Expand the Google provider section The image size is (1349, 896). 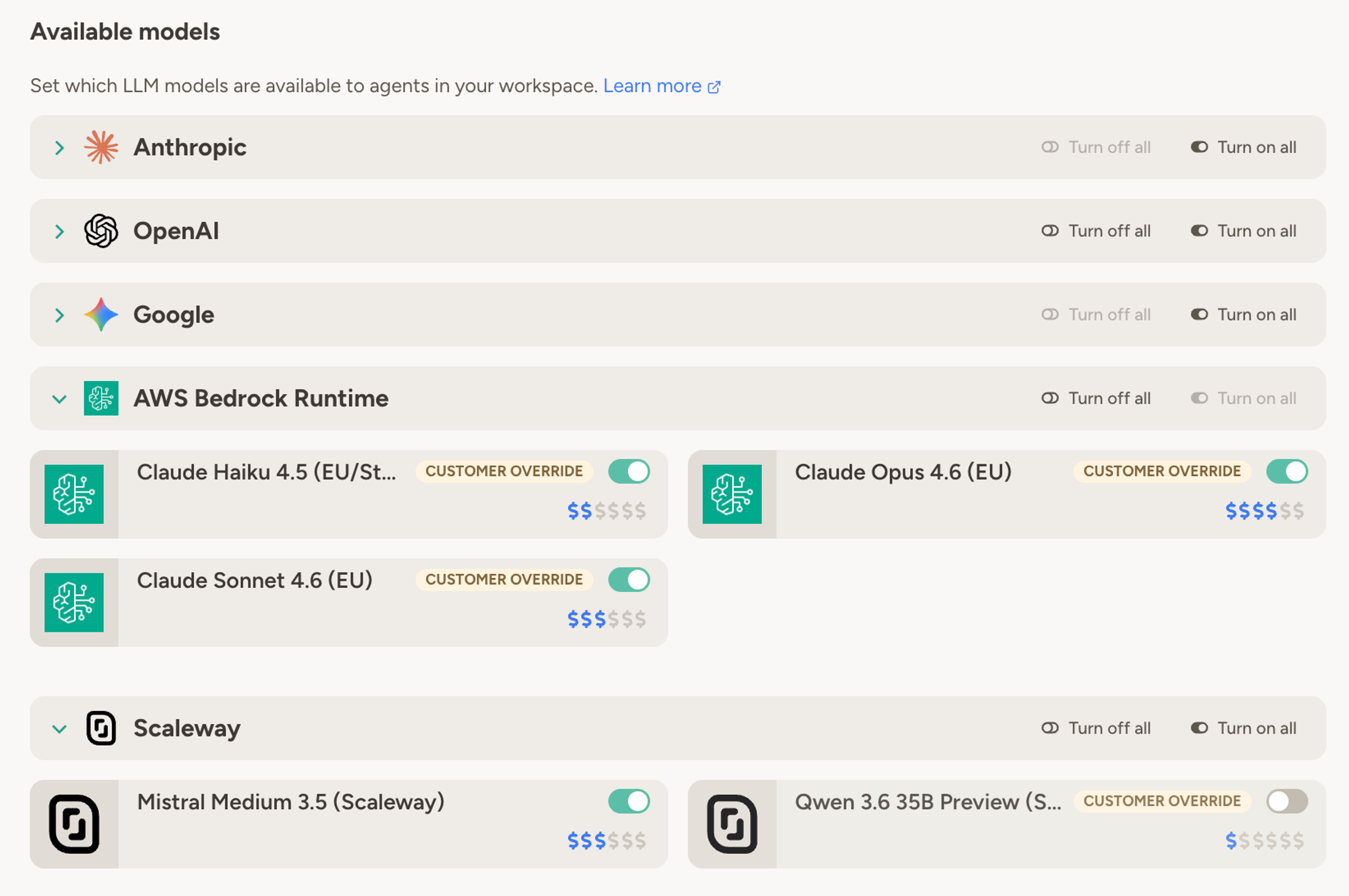(60, 315)
